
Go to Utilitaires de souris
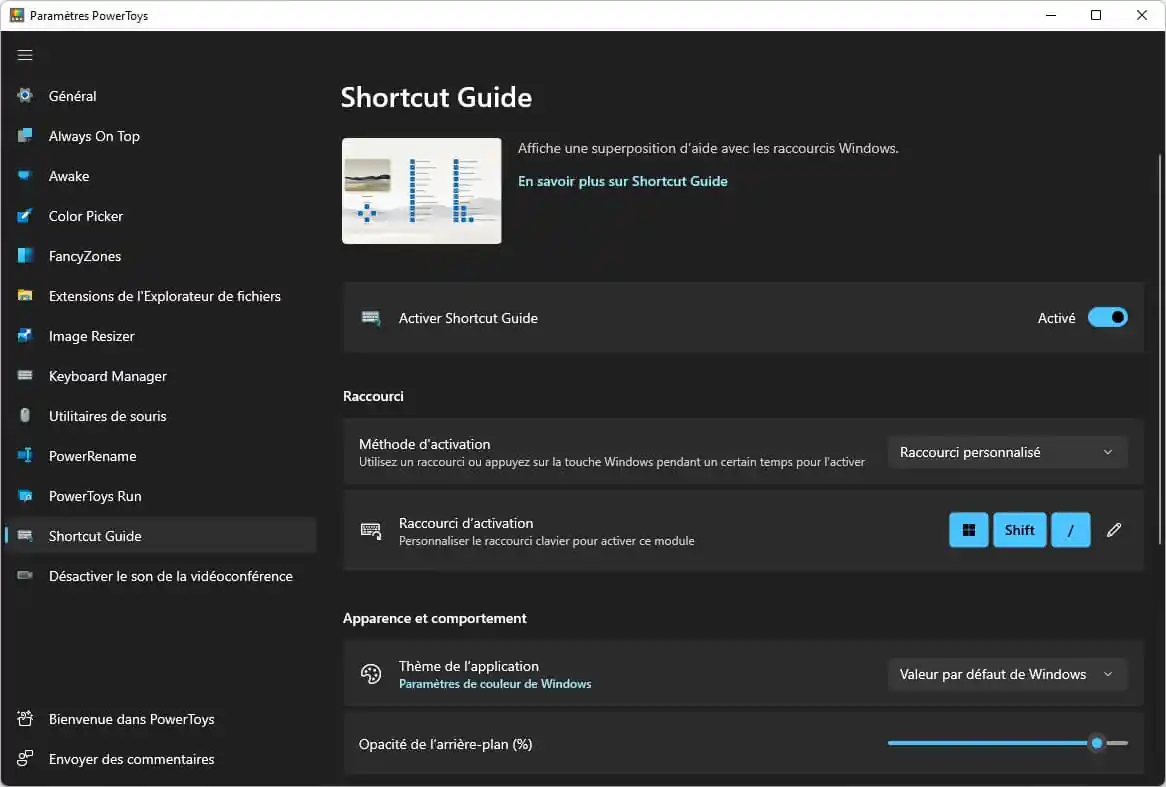click(x=161, y=416)
